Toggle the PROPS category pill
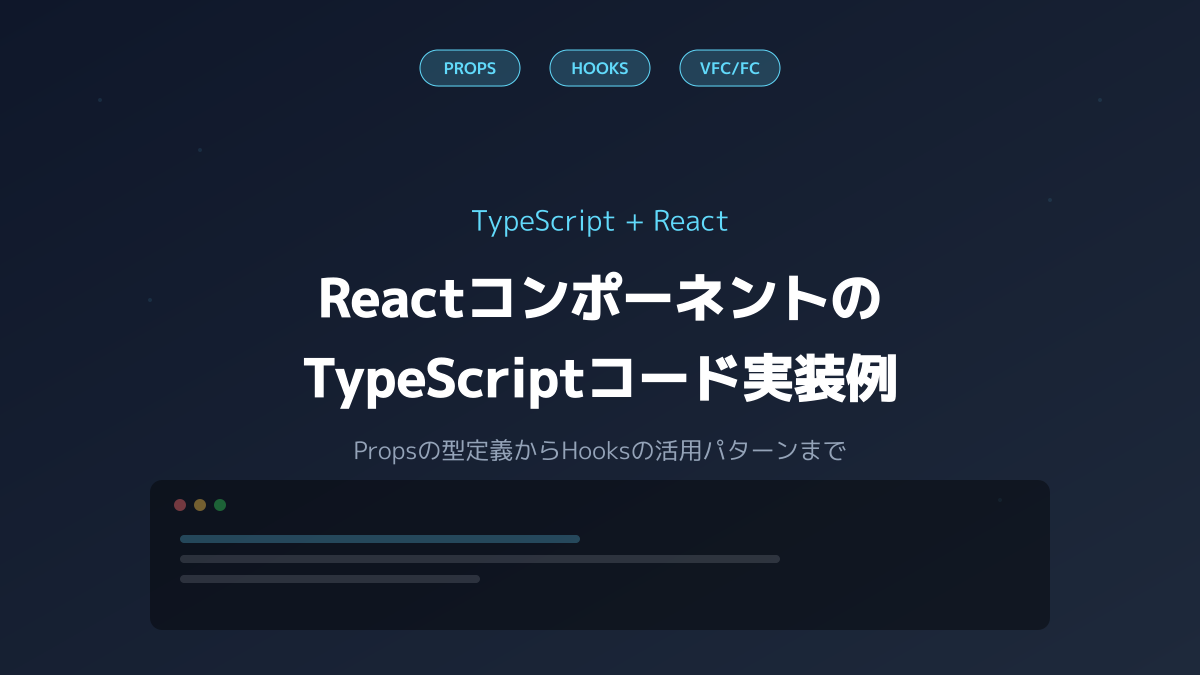Screen dimensions: 1200x675 point(470,68)
